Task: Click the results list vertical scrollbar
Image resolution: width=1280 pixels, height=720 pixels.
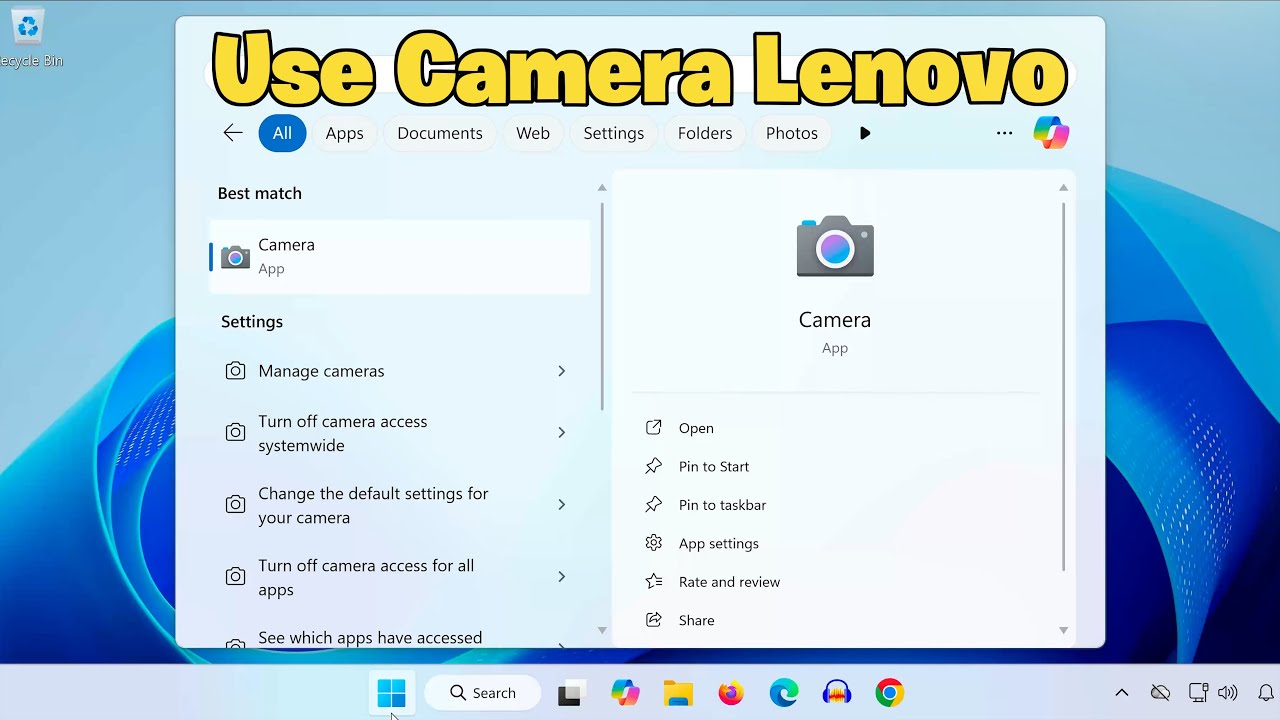Action: [602, 306]
